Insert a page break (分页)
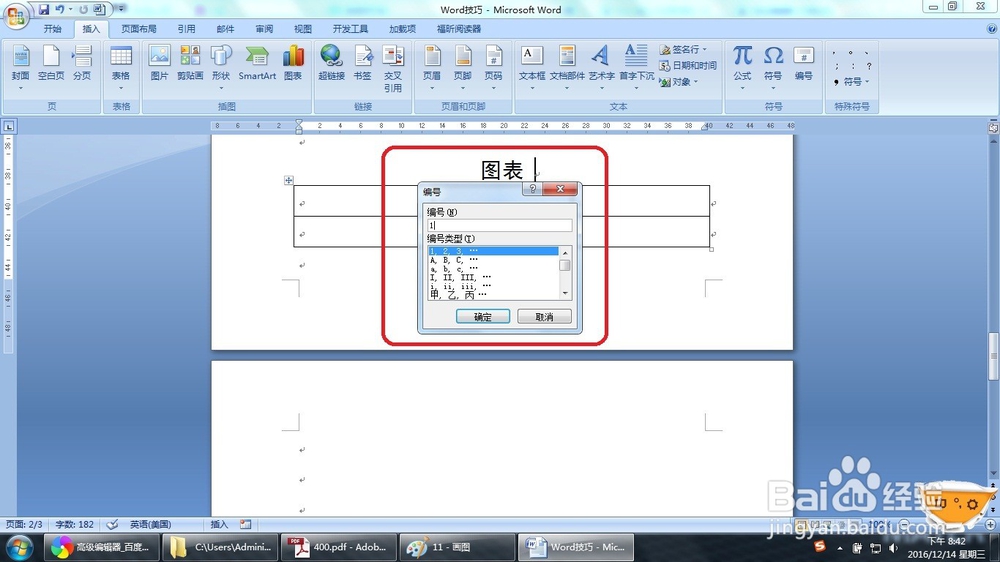Screen dimensions: 1000x562 (x=82, y=64)
